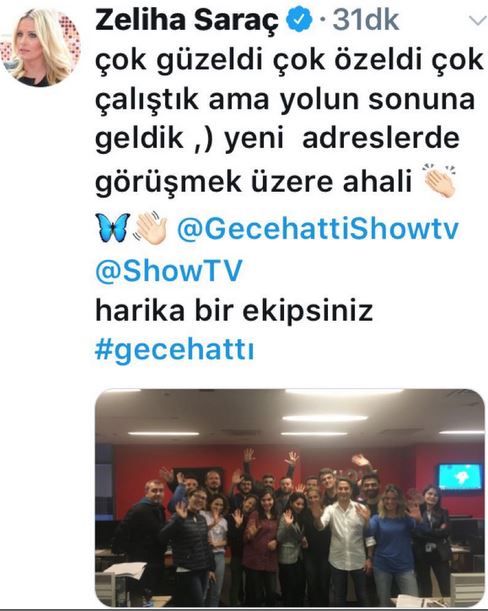488x611 pixels.
Task: Click the clapping hands emoji
Action: point(439,182)
